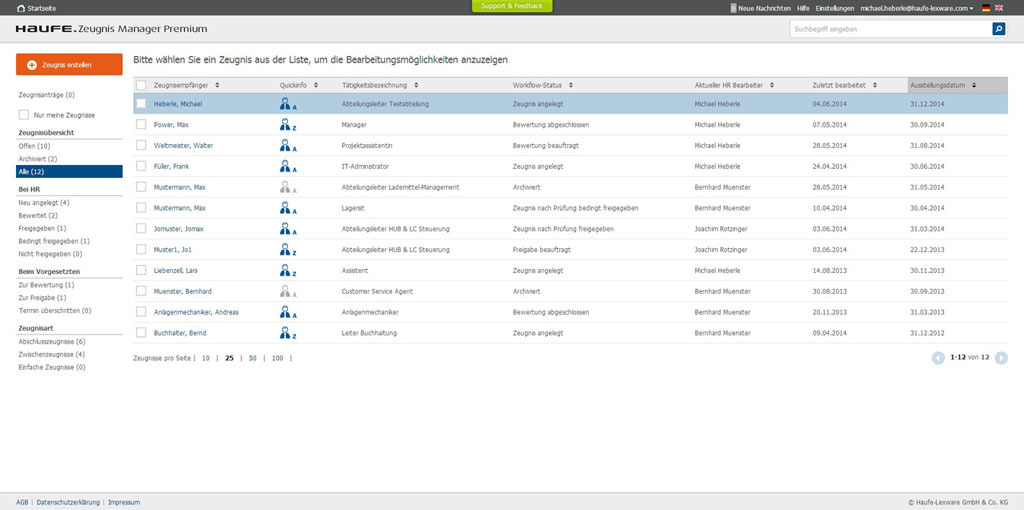Viewport: 1024px width, 510px height.
Task: Open the user account email dropdown
Action: [x=917, y=8]
